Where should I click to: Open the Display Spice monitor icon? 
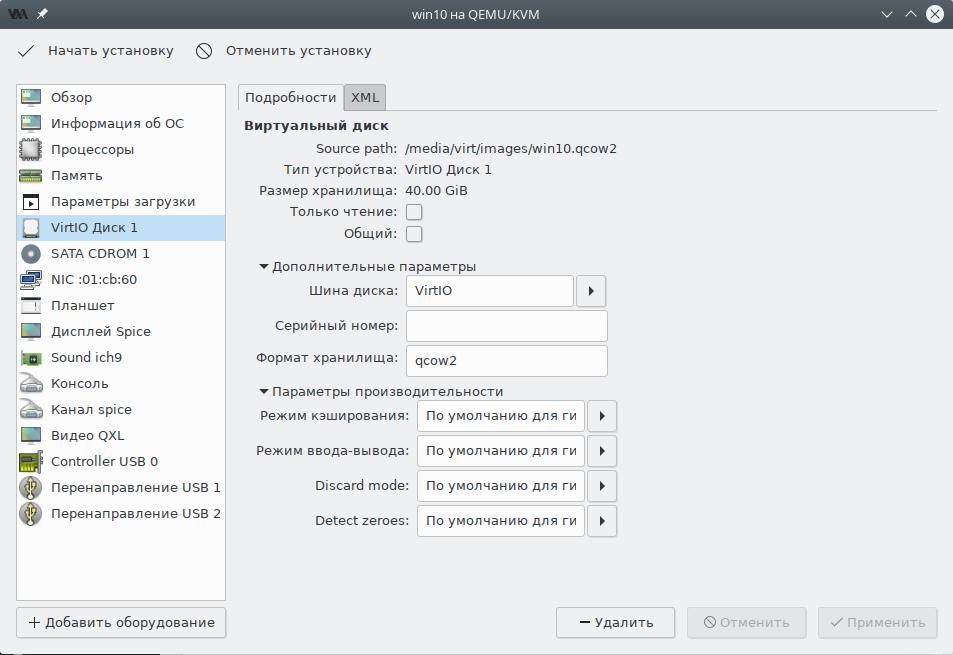(x=31, y=332)
